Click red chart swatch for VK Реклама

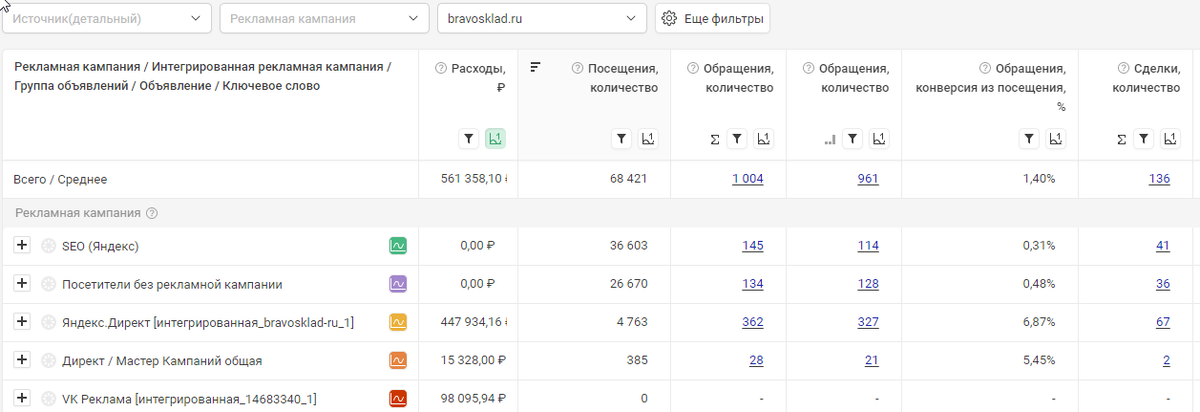coord(398,398)
